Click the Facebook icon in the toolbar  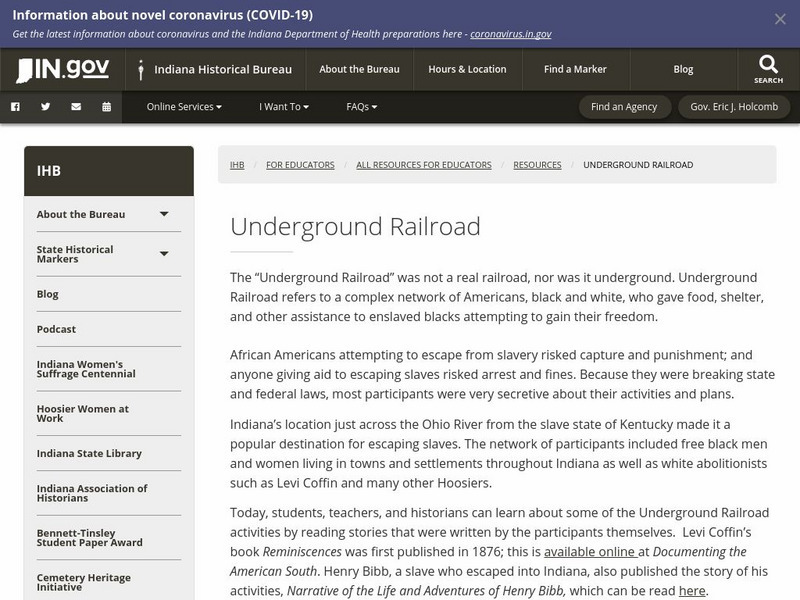[15, 107]
